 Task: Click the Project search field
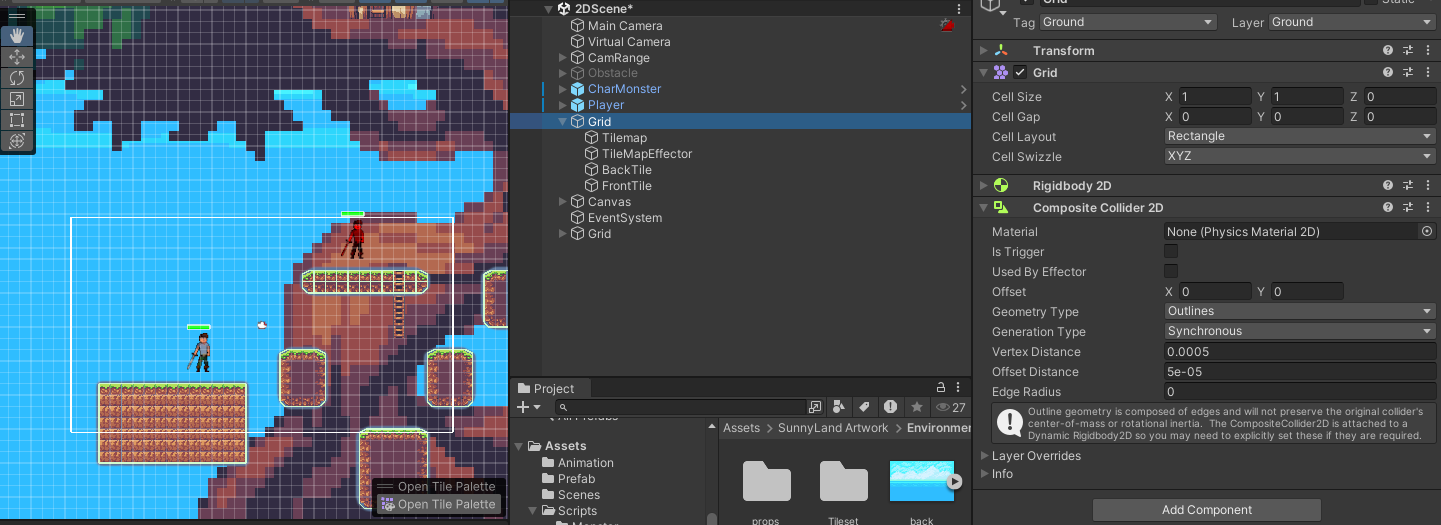[x=681, y=407]
